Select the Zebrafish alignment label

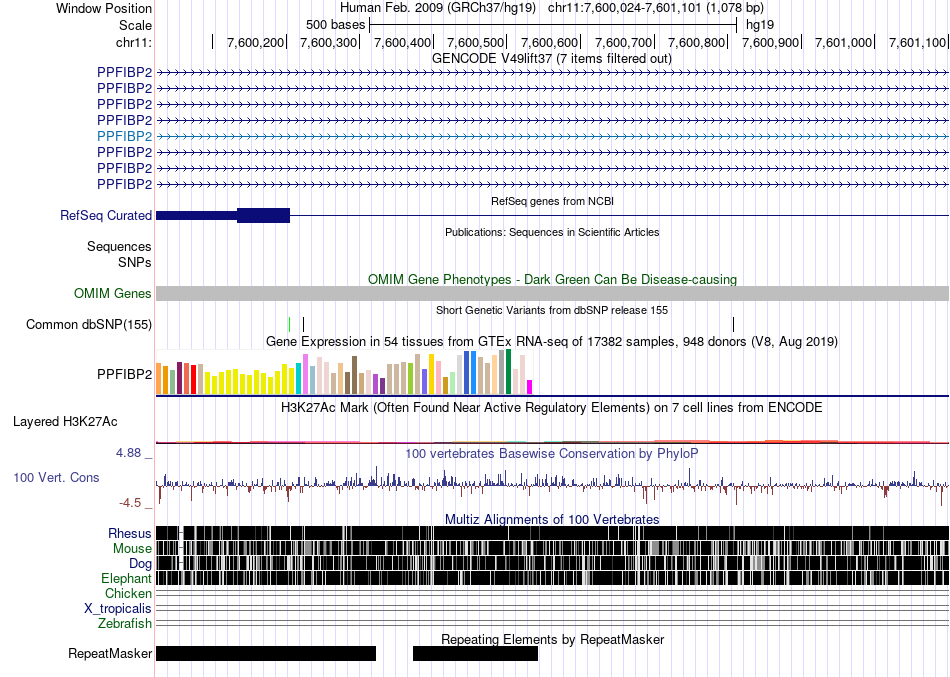tap(125, 623)
